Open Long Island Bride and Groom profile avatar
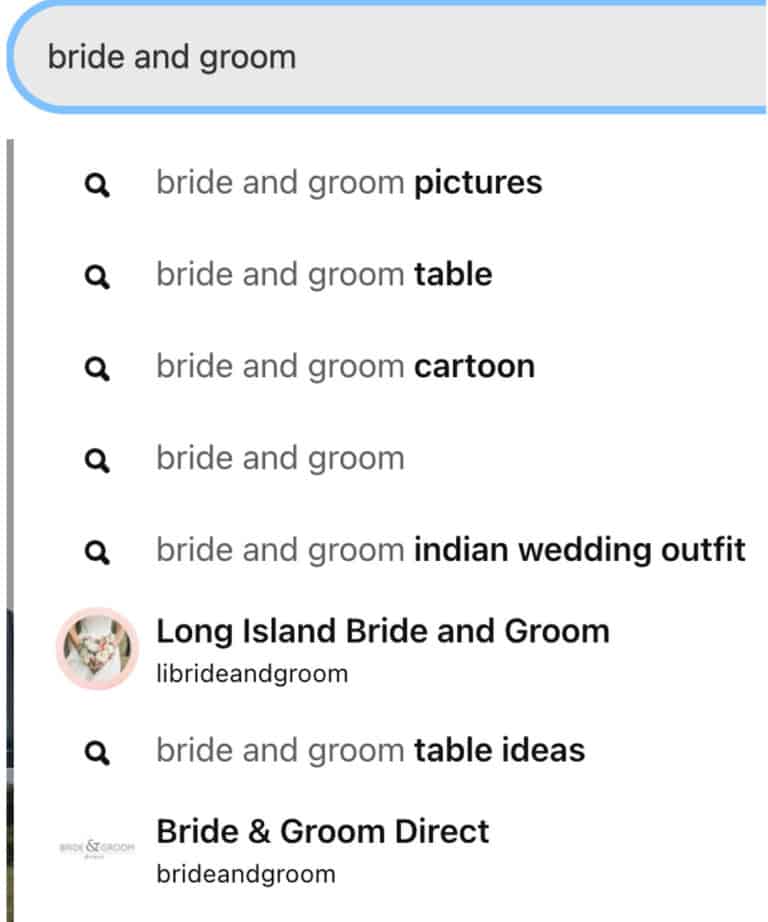 tap(97, 649)
